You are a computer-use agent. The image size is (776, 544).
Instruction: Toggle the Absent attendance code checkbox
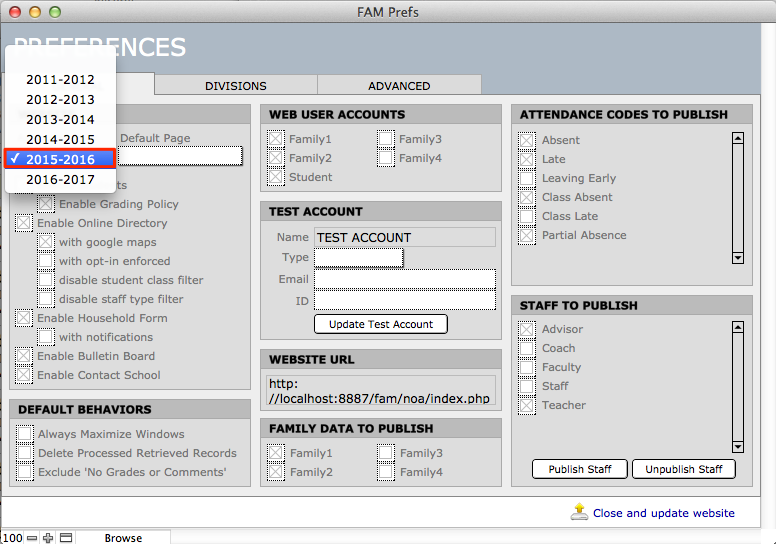tap(527, 140)
